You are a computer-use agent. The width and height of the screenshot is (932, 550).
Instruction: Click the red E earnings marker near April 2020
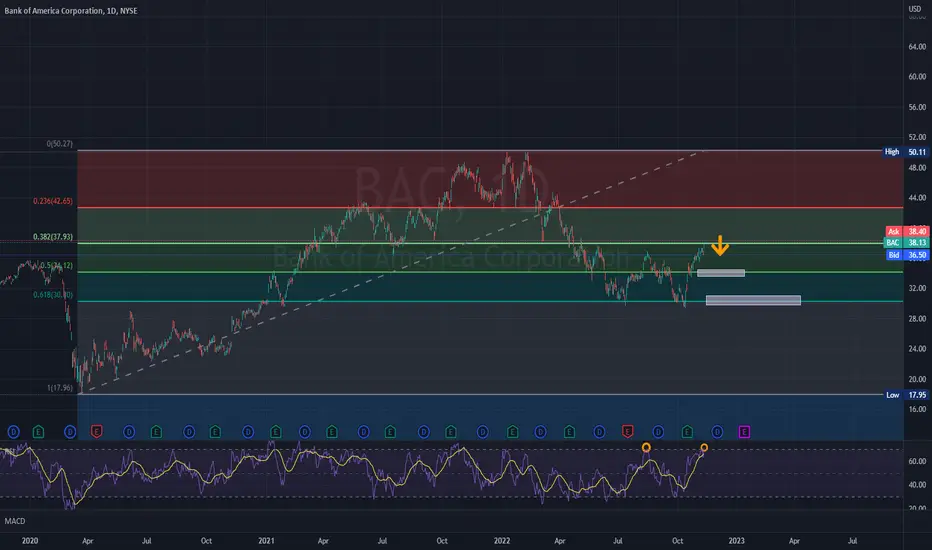(96, 432)
